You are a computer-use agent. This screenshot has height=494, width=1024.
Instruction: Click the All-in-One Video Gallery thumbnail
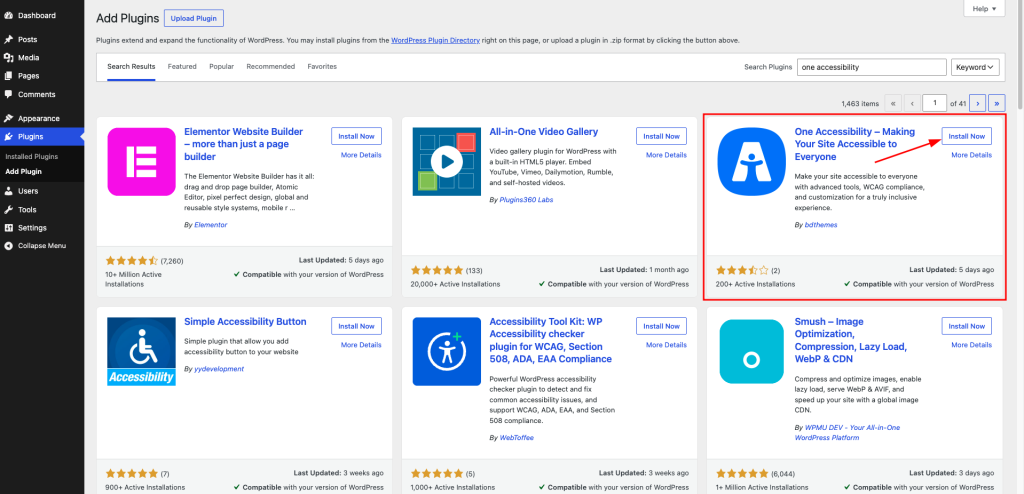447,161
